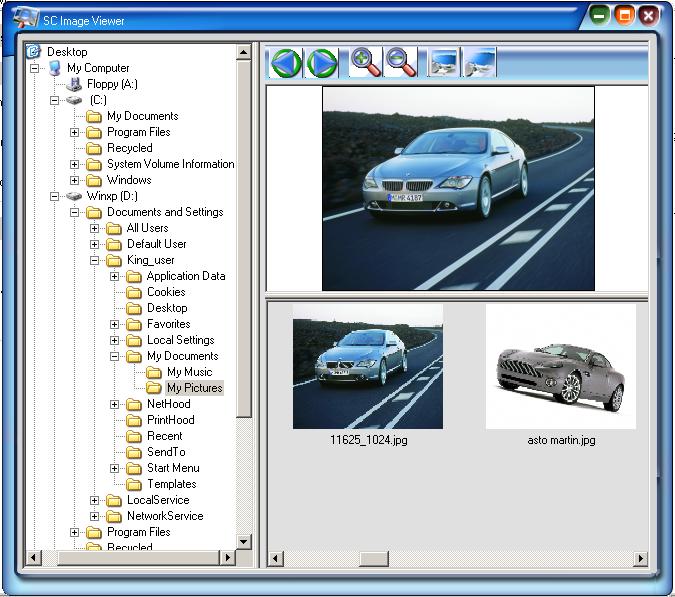Select the Winxp (D:) drive icon
Image resolution: width=675 pixels, height=597 pixels.
pyautogui.click(x=74, y=196)
